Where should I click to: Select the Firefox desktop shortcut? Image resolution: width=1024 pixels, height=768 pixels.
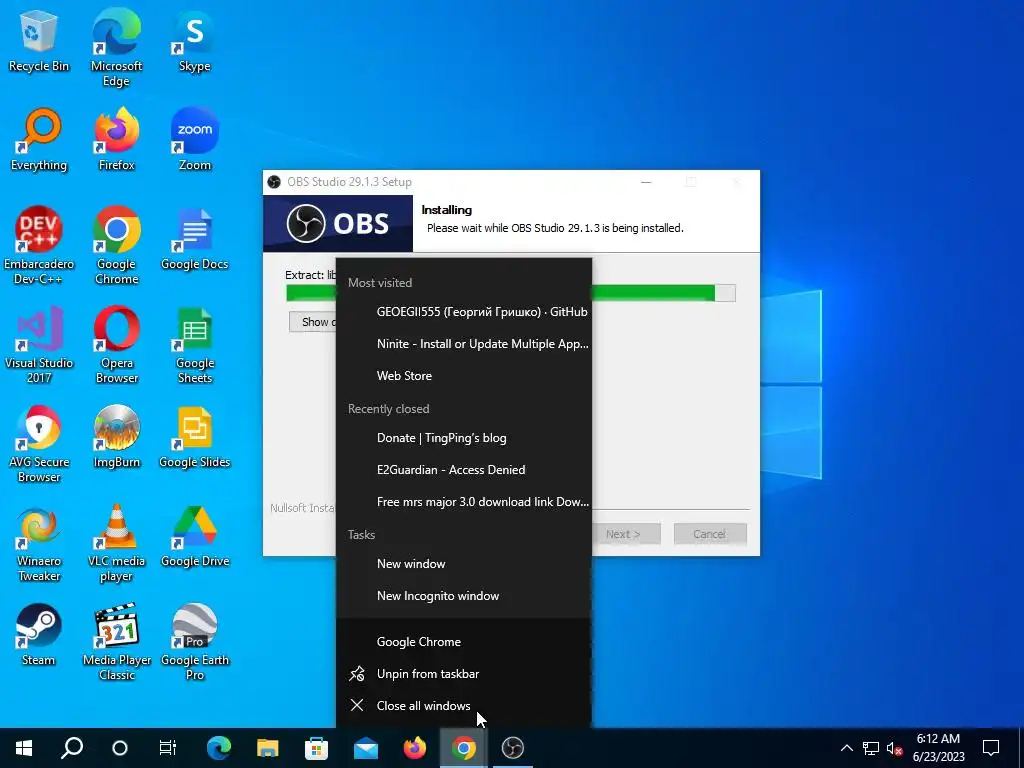[116, 140]
